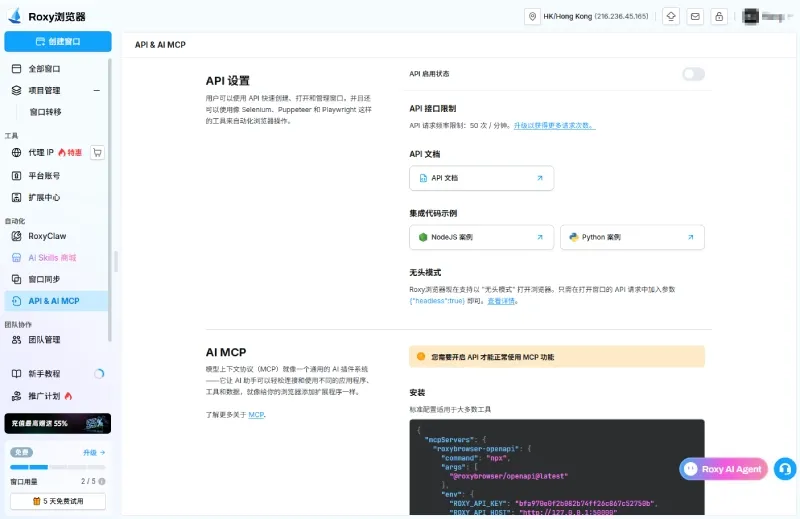Viewport: 800px width, 519px height.
Task: Select API & AI MCP sidebar item
Action: (x=56, y=301)
